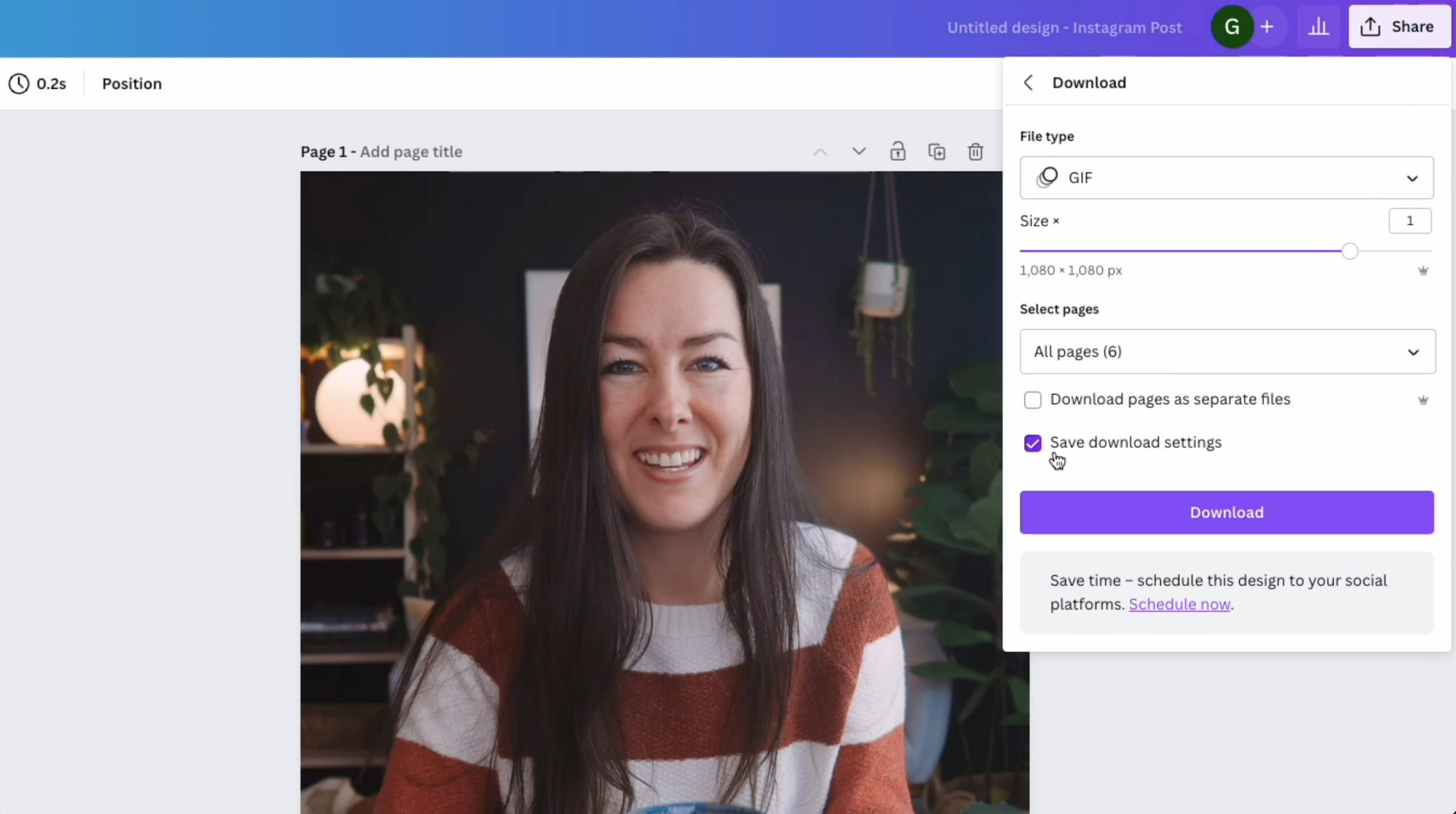Click the crown icon beside separate files option

click(x=1423, y=399)
